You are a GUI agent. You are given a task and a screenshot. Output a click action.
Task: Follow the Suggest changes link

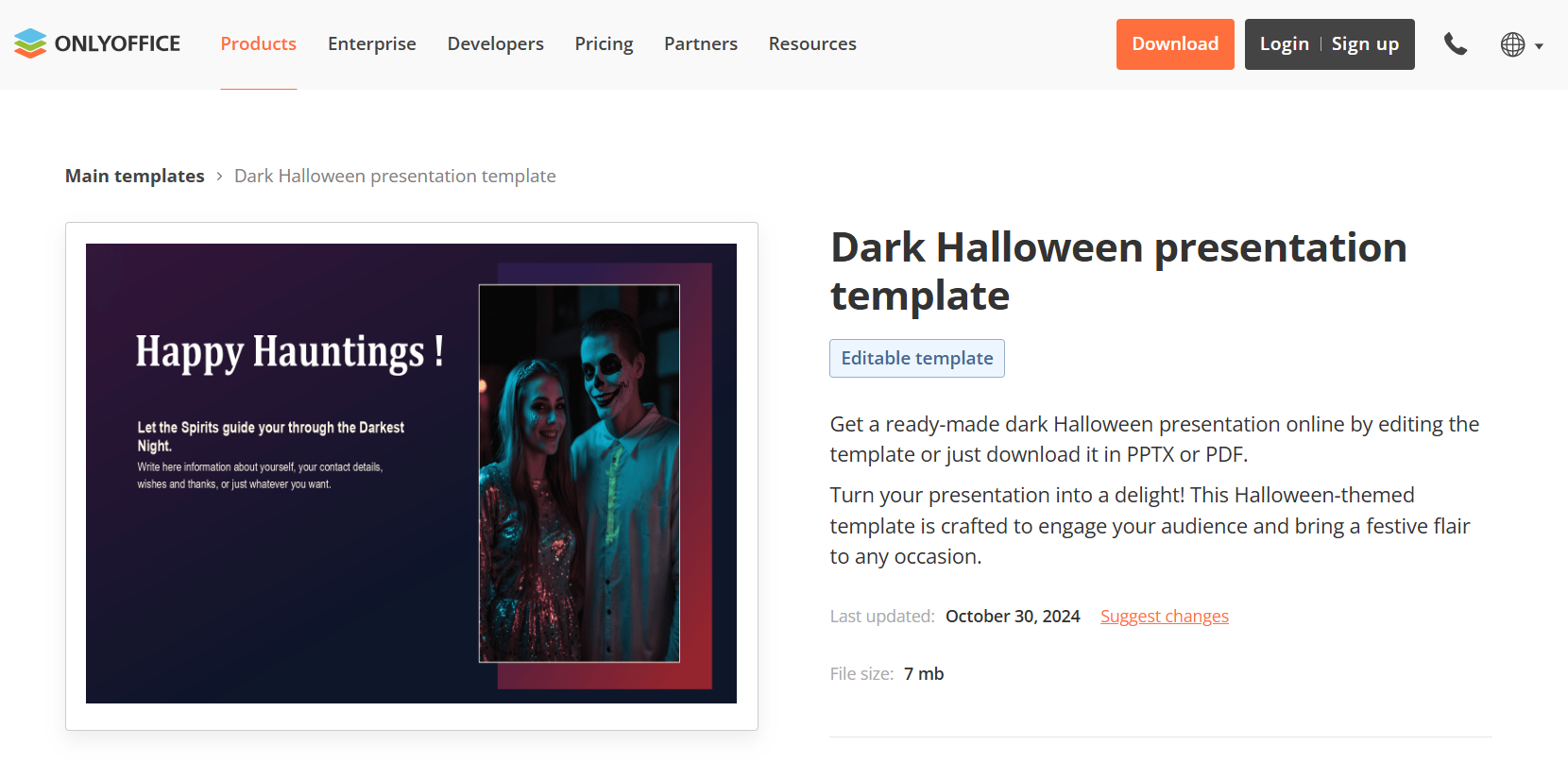[1164, 617]
